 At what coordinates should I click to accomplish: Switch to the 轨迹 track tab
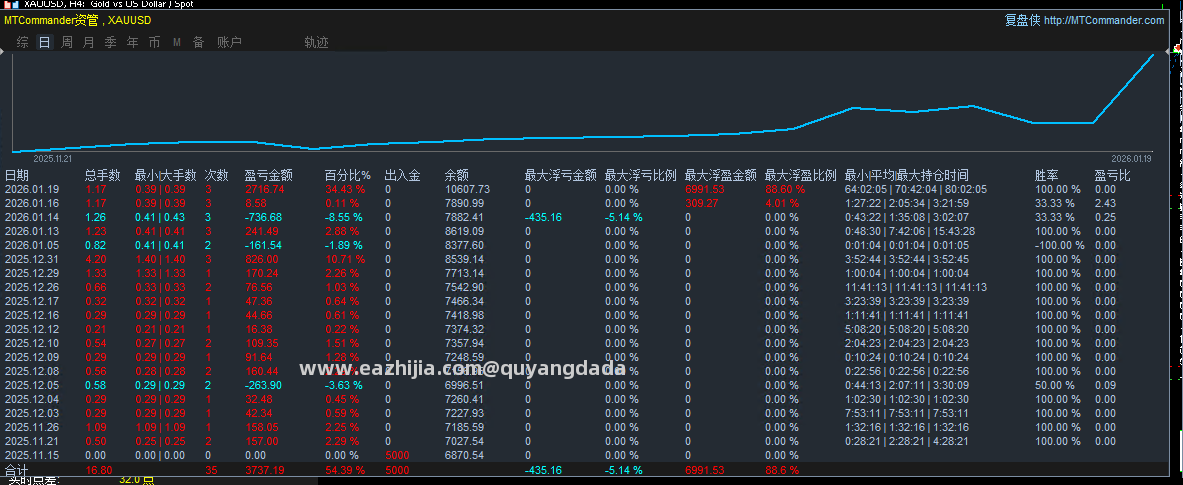pyautogui.click(x=316, y=43)
